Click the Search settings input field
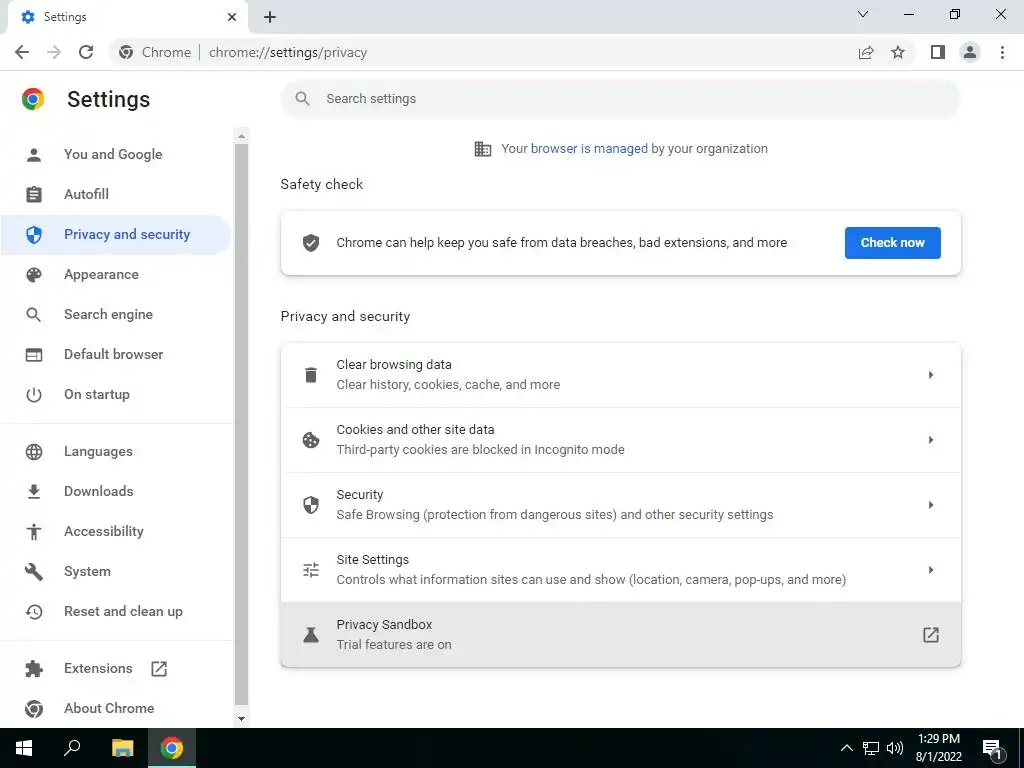 click(620, 99)
